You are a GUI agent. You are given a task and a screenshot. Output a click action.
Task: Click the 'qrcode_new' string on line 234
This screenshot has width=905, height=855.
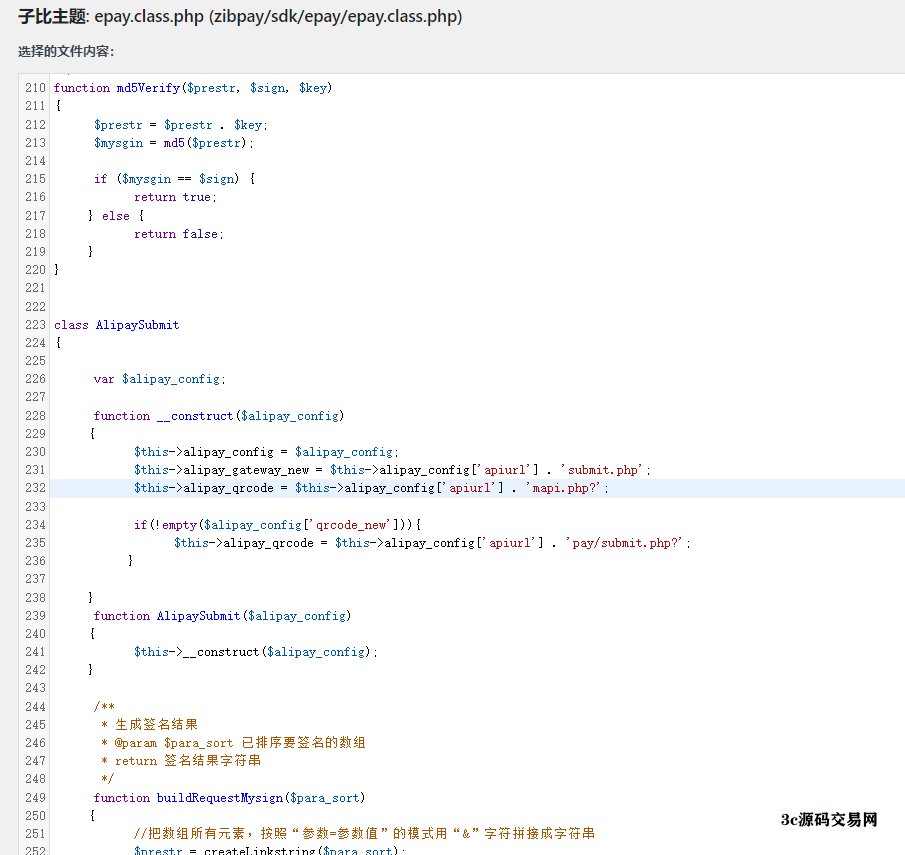point(351,525)
